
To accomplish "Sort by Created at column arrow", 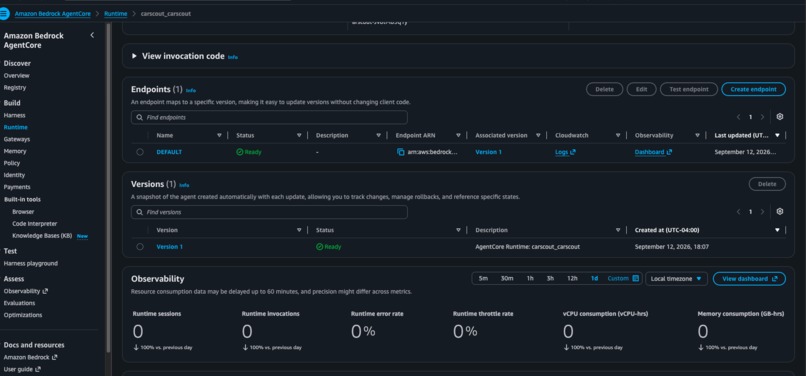I will pos(777,230).
